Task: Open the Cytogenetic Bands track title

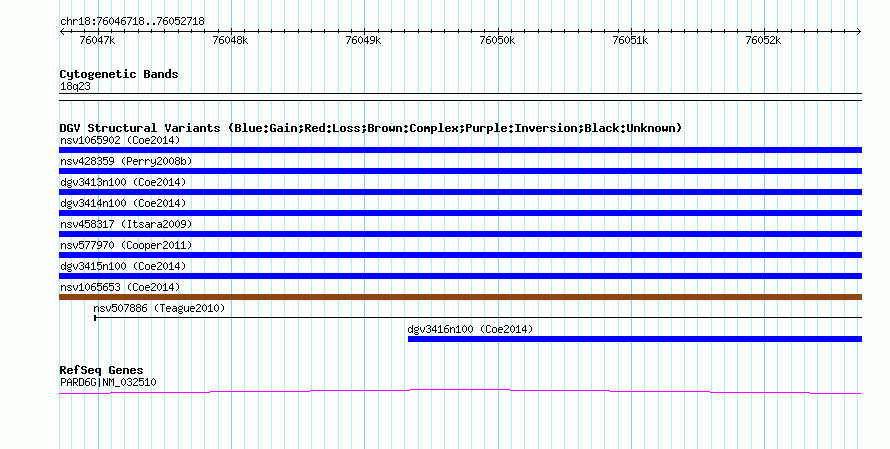Action: (119, 74)
